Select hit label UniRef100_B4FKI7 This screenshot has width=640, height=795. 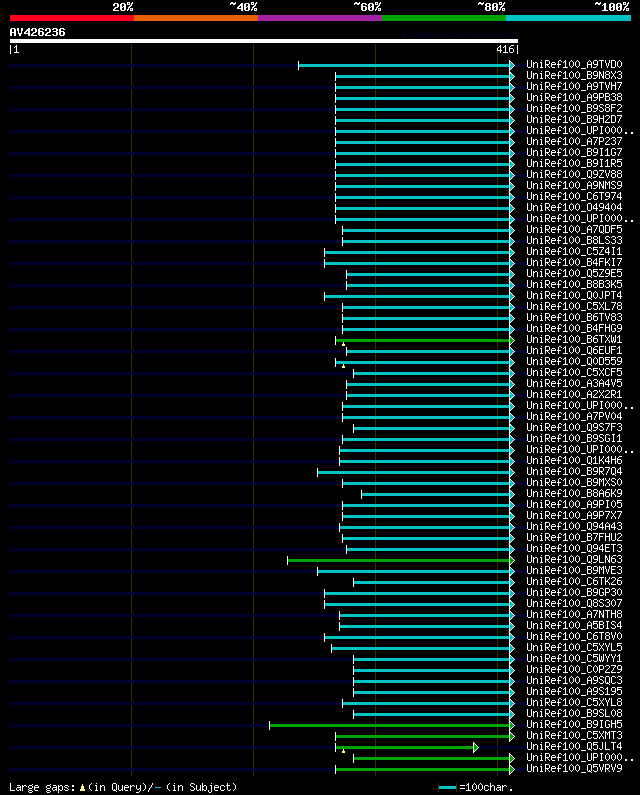(574, 263)
